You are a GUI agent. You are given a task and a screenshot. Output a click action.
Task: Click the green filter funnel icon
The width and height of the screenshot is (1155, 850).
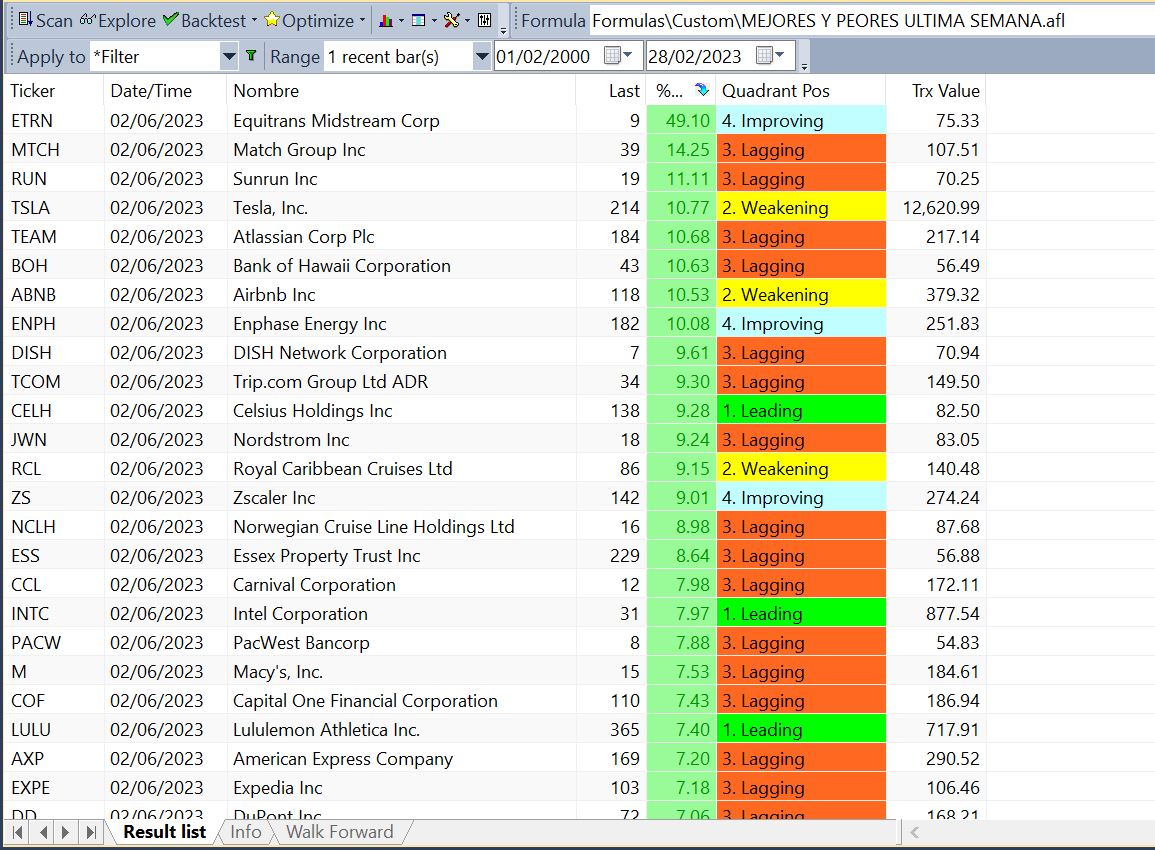click(251, 55)
